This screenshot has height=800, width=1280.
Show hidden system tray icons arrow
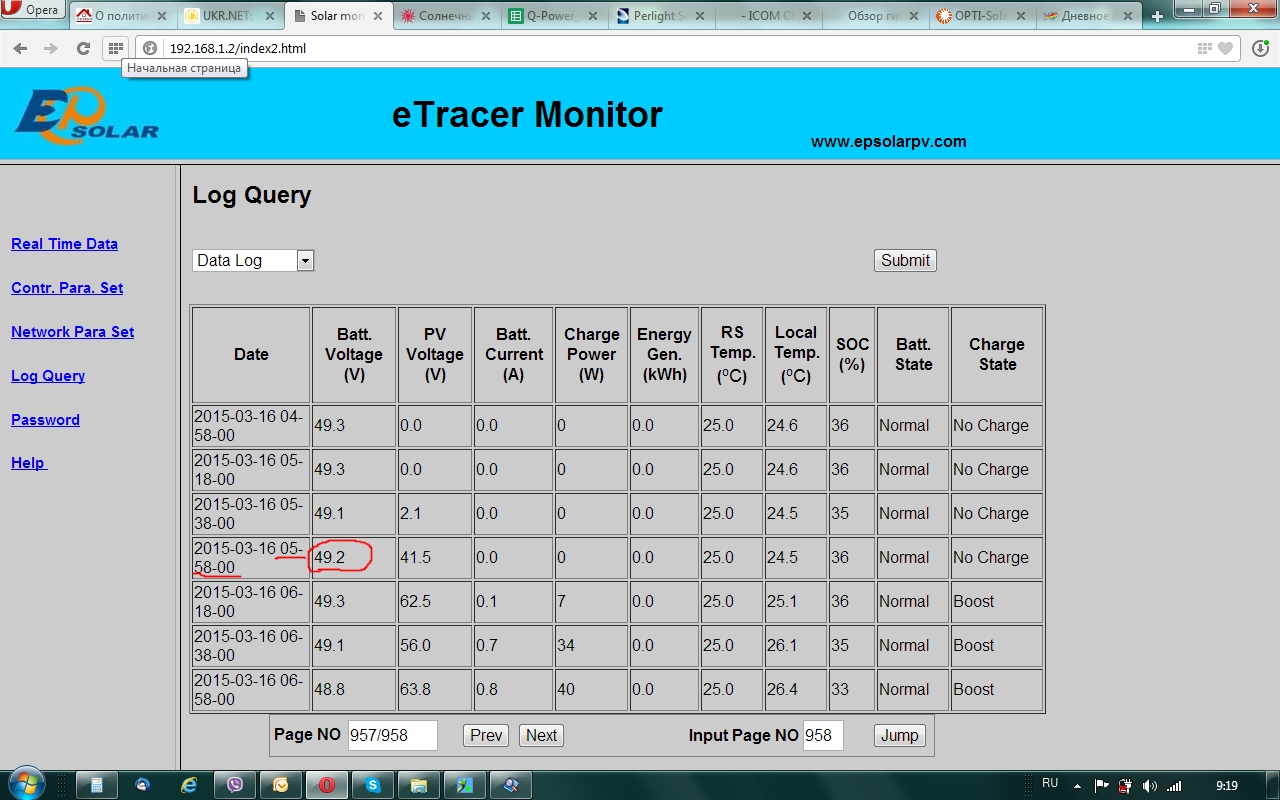point(1078,786)
